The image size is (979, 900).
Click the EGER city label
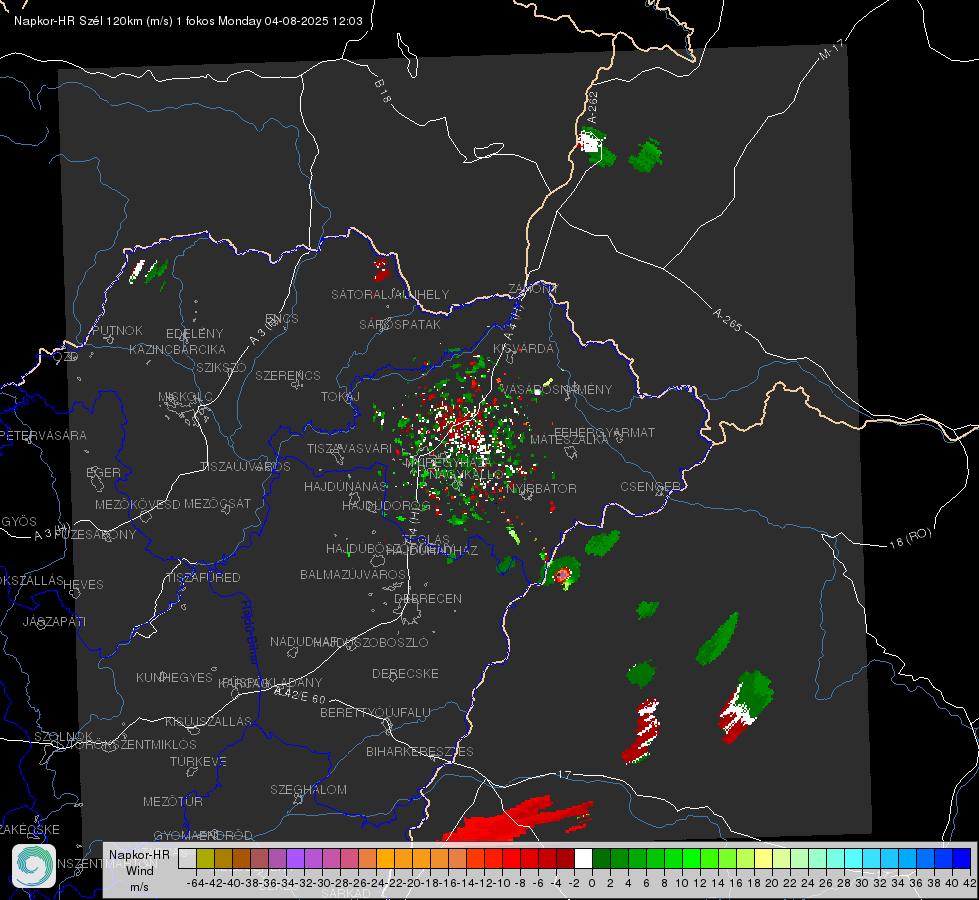[104, 473]
